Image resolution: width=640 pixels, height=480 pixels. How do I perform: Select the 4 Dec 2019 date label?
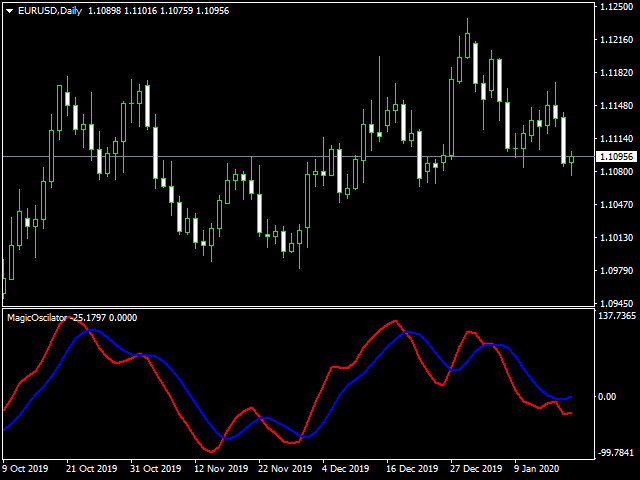click(345, 469)
